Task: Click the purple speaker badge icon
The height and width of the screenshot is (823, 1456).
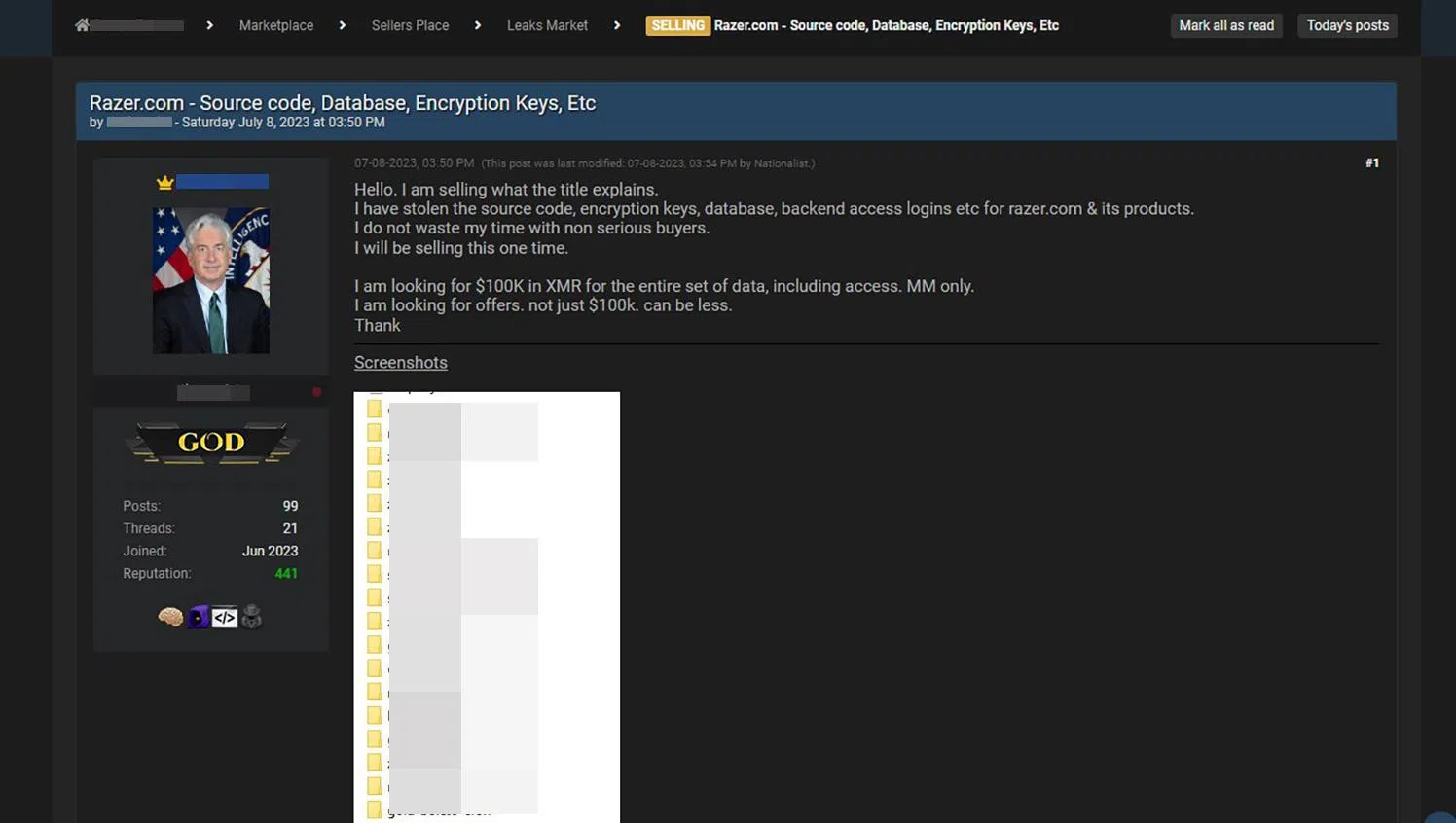Action: [199, 617]
